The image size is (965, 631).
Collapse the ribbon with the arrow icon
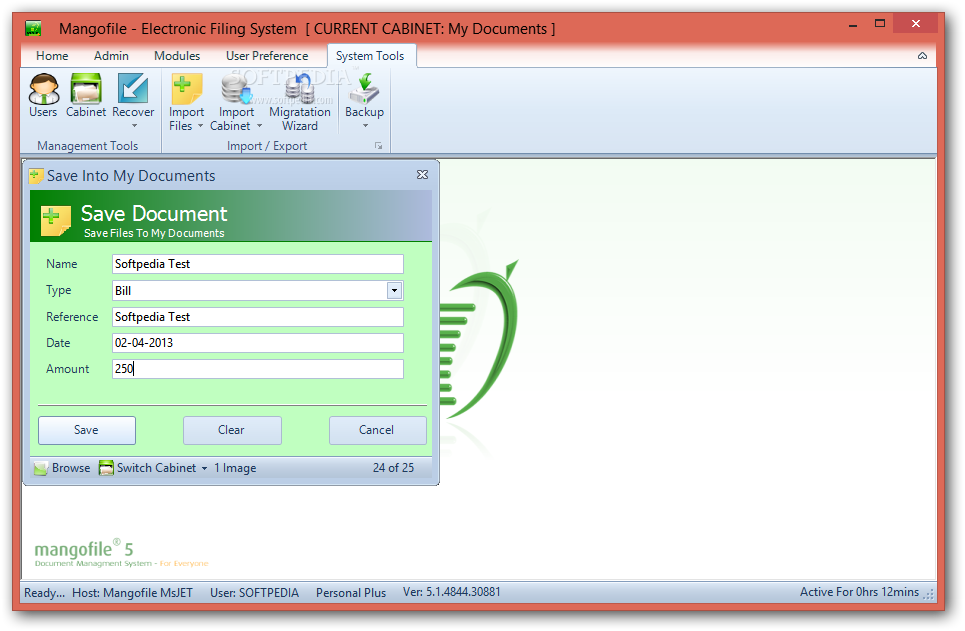[922, 56]
